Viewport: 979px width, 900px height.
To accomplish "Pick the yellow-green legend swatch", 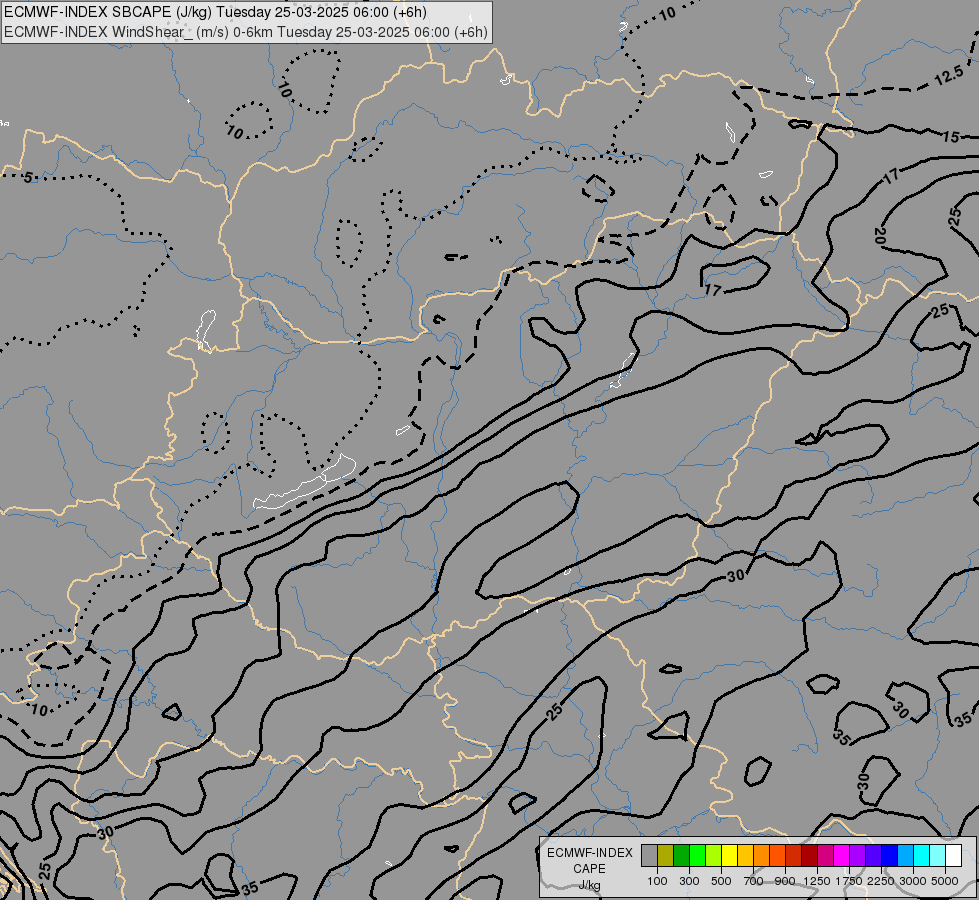I will click(714, 856).
